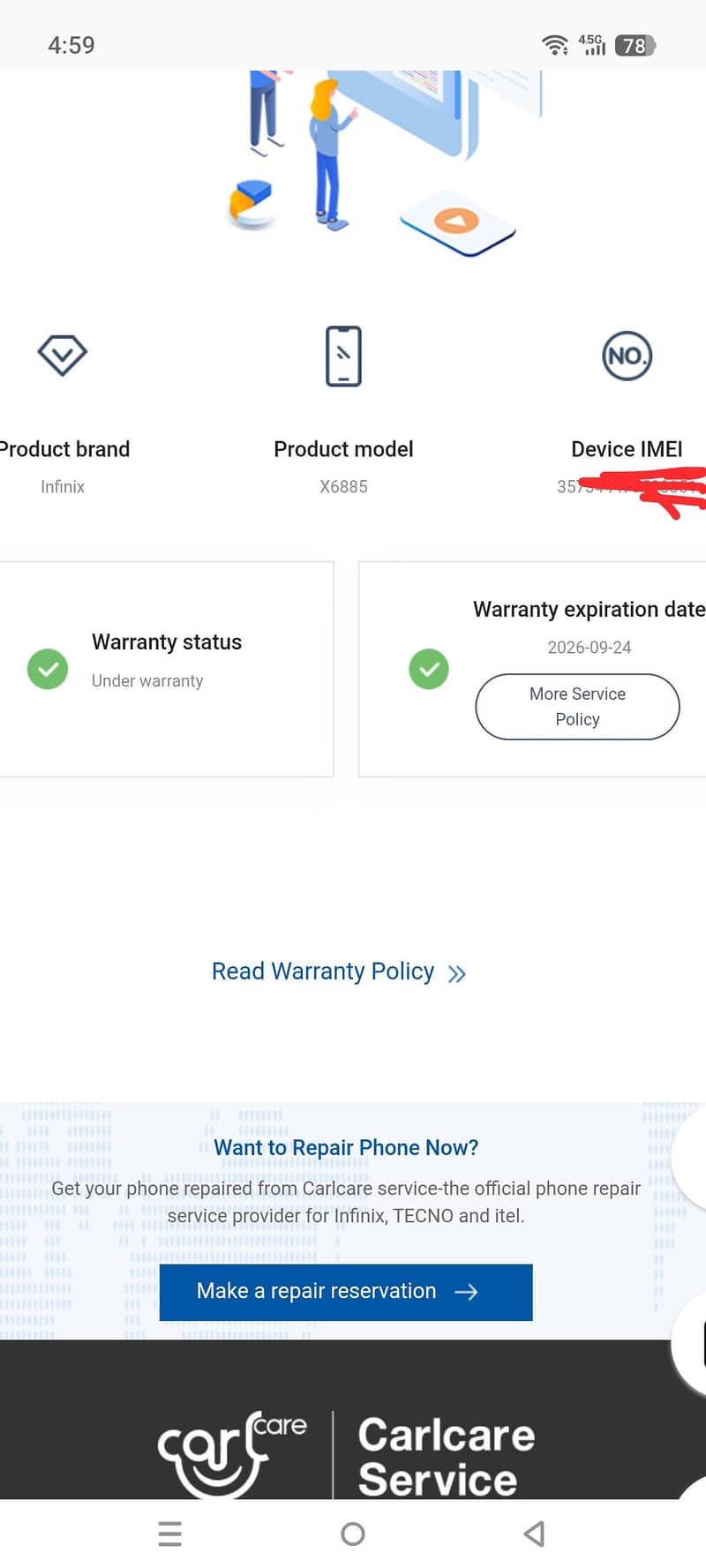Click the arrow icon inside the reservation button
Viewport: 706px width, 1568px height.
[467, 1292]
